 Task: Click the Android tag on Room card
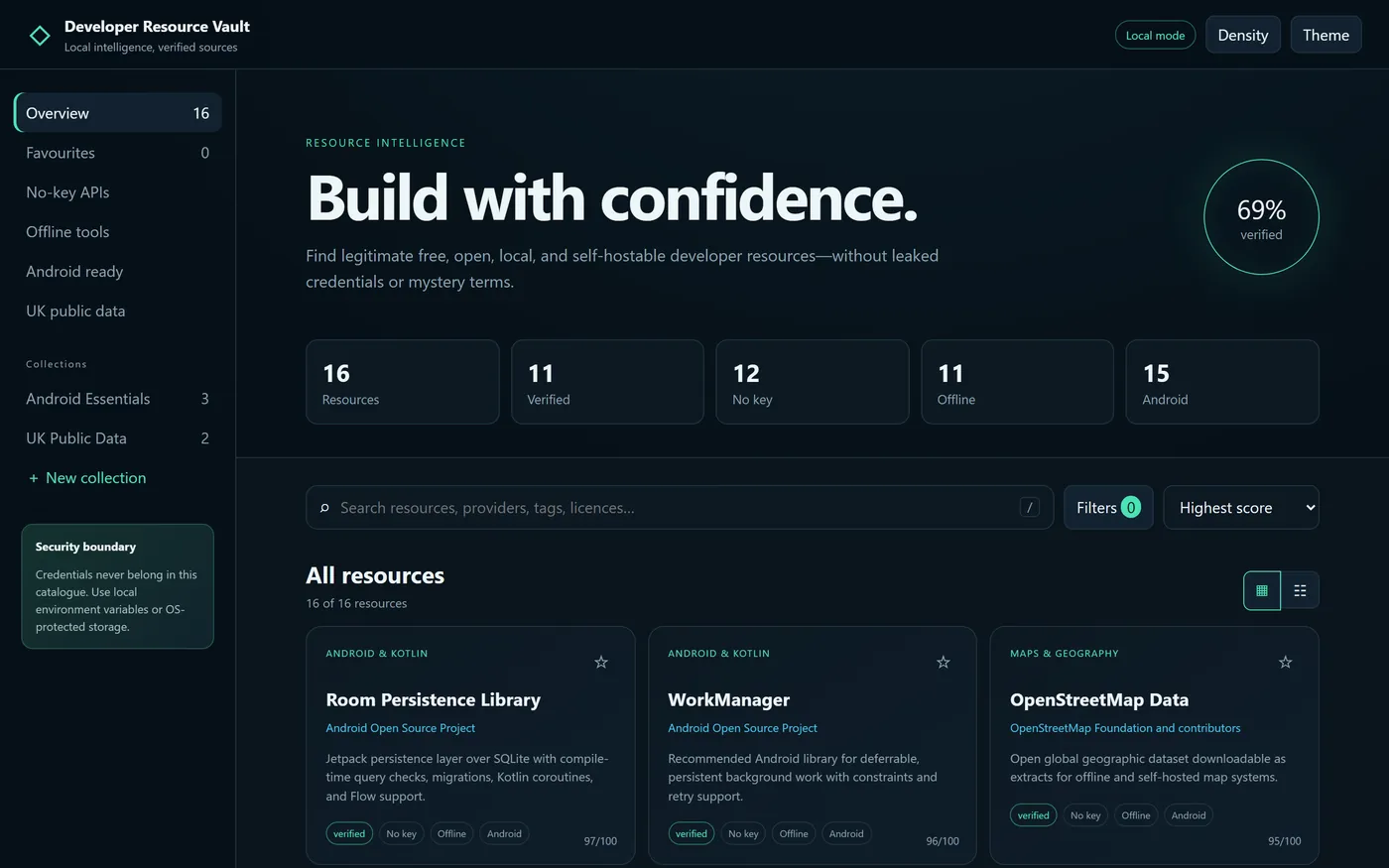[x=504, y=834]
